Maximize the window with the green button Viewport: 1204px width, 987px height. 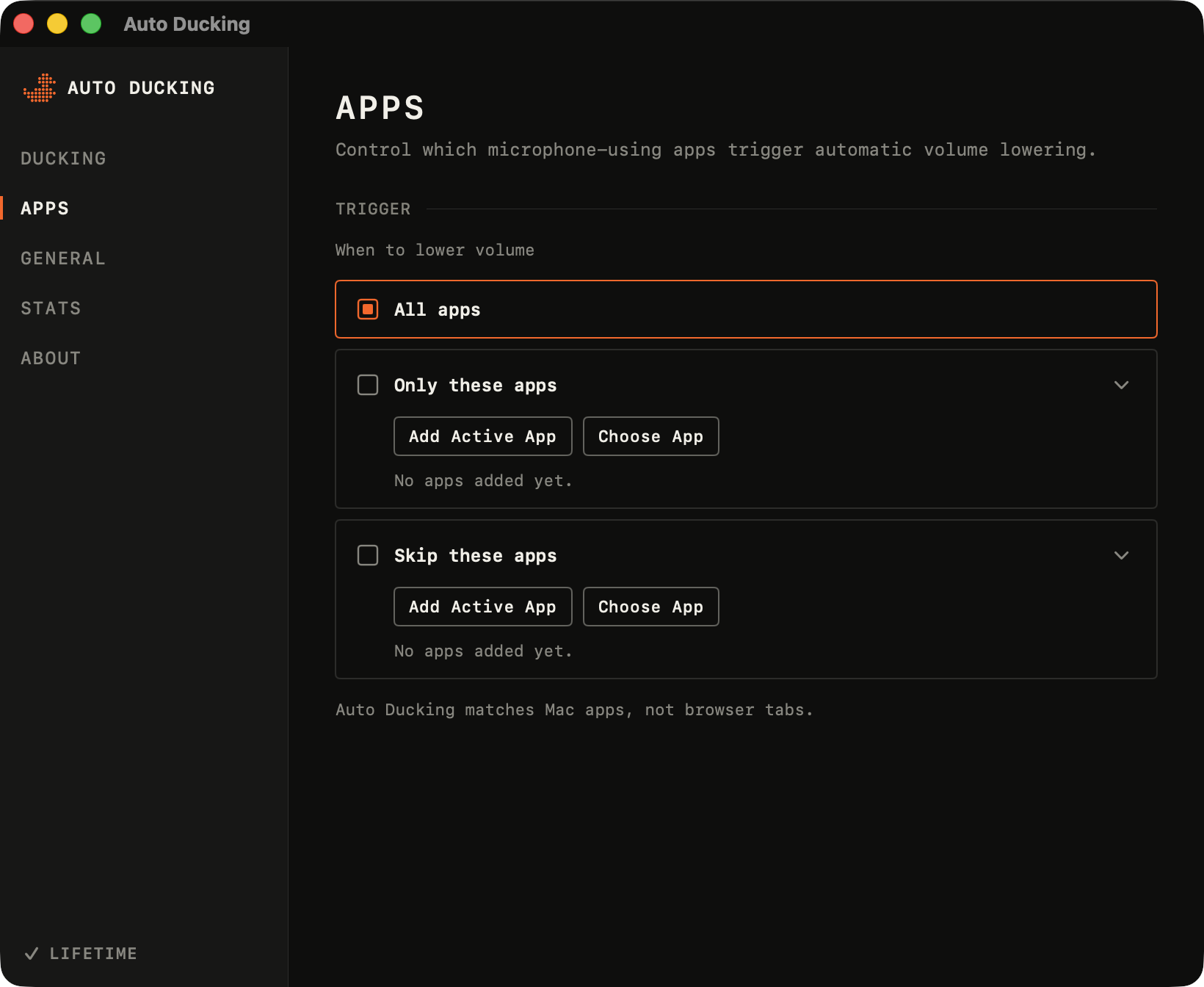point(91,23)
